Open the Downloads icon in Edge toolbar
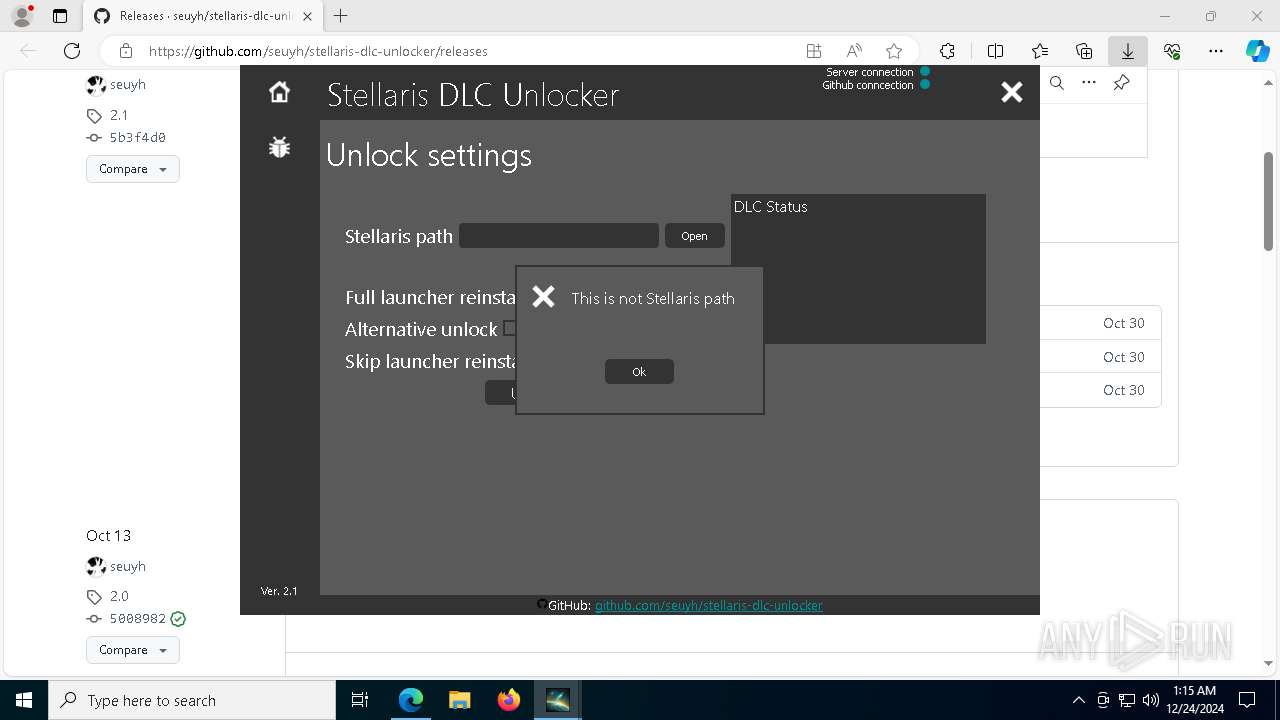The height and width of the screenshot is (720, 1280). (x=1128, y=51)
